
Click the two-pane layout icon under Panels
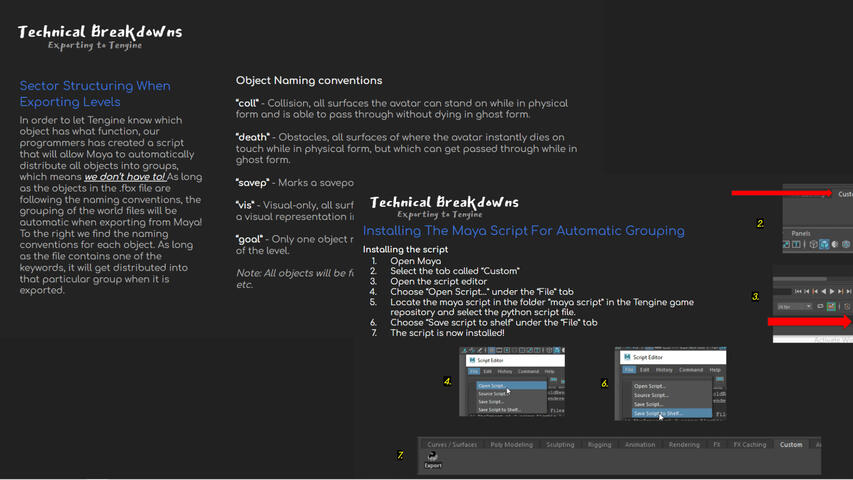click(796, 244)
